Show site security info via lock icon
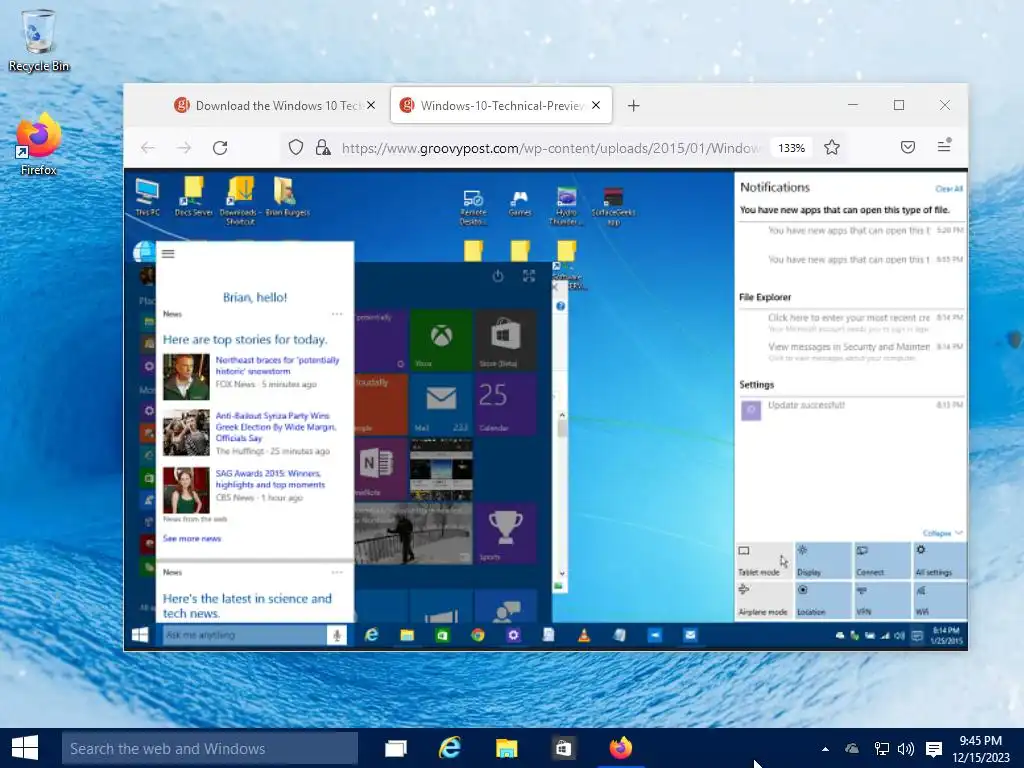The image size is (1024, 768). point(323,148)
